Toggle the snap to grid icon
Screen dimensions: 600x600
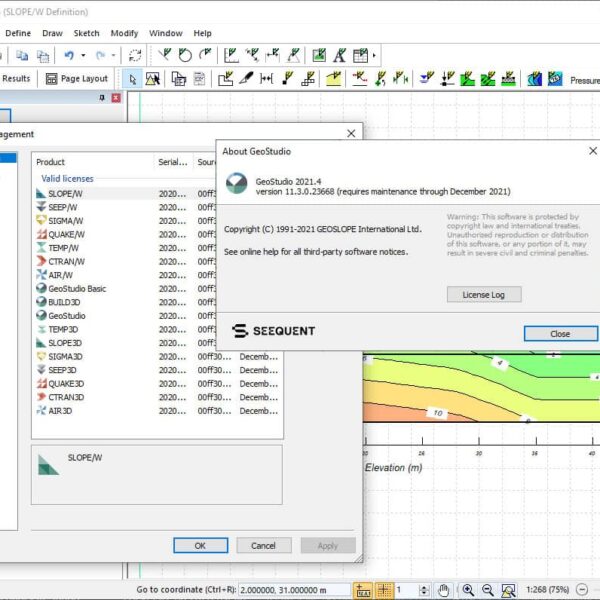pyautogui.click(x=384, y=590)
